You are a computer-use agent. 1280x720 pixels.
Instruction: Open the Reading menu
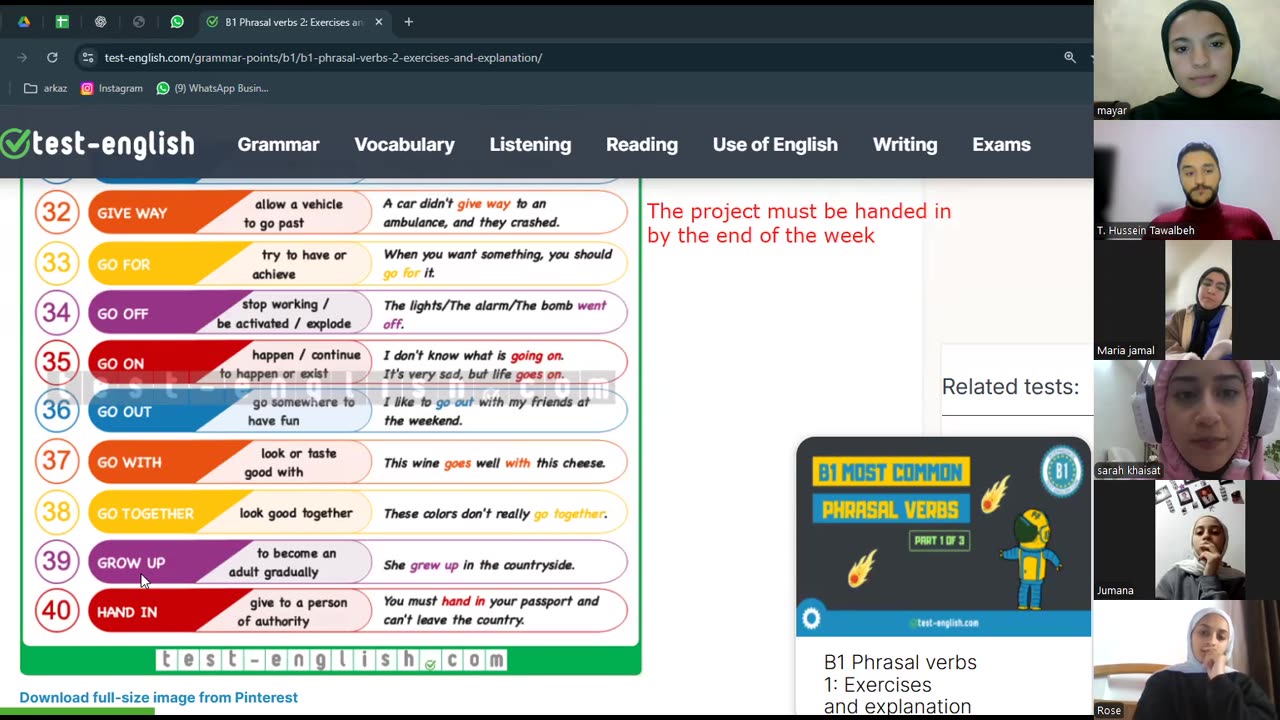[x=642, y=145]
